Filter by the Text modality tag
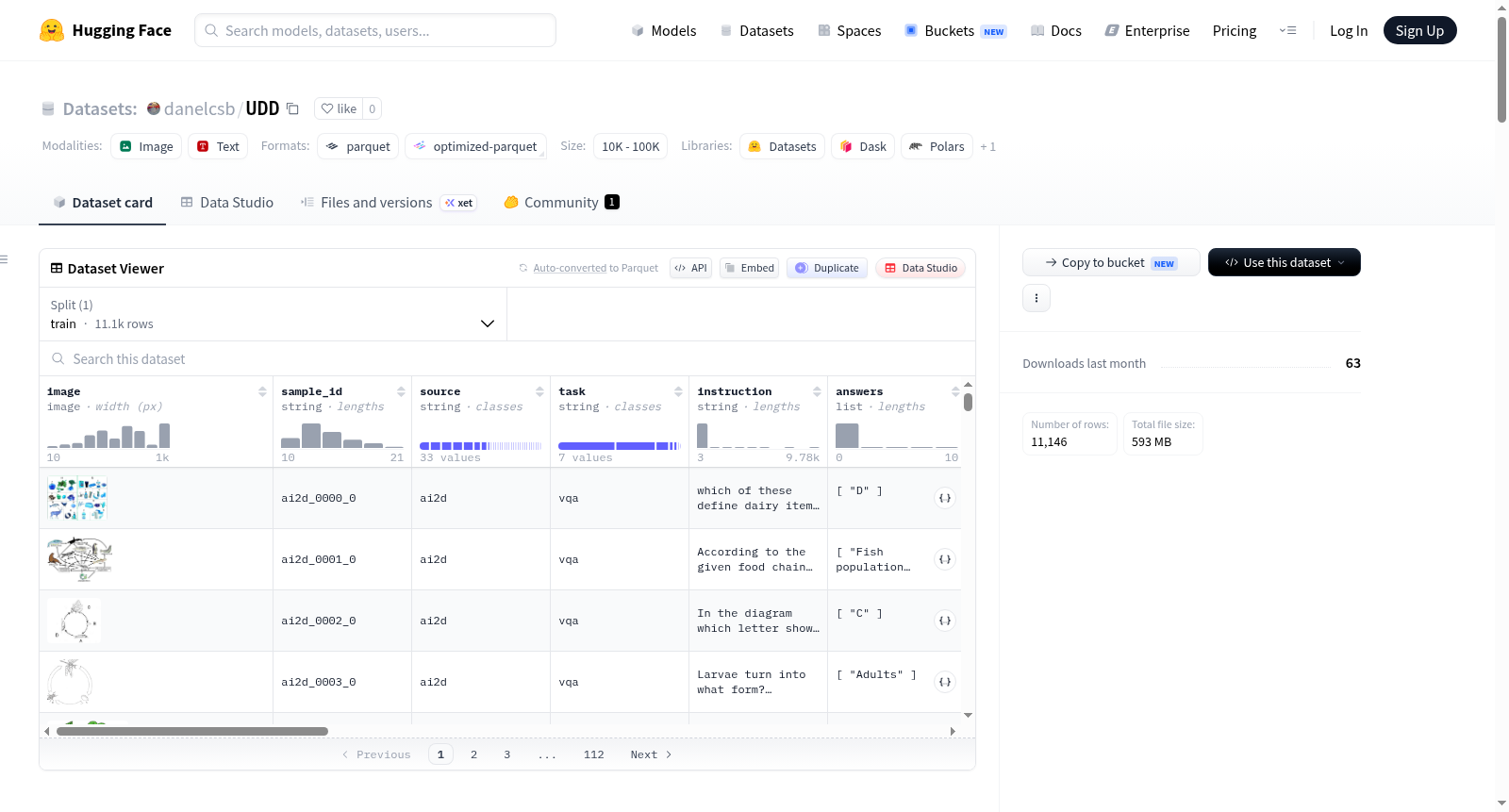Image resolution: width=1509 pixels, height=812 pixels. (218, 146)
